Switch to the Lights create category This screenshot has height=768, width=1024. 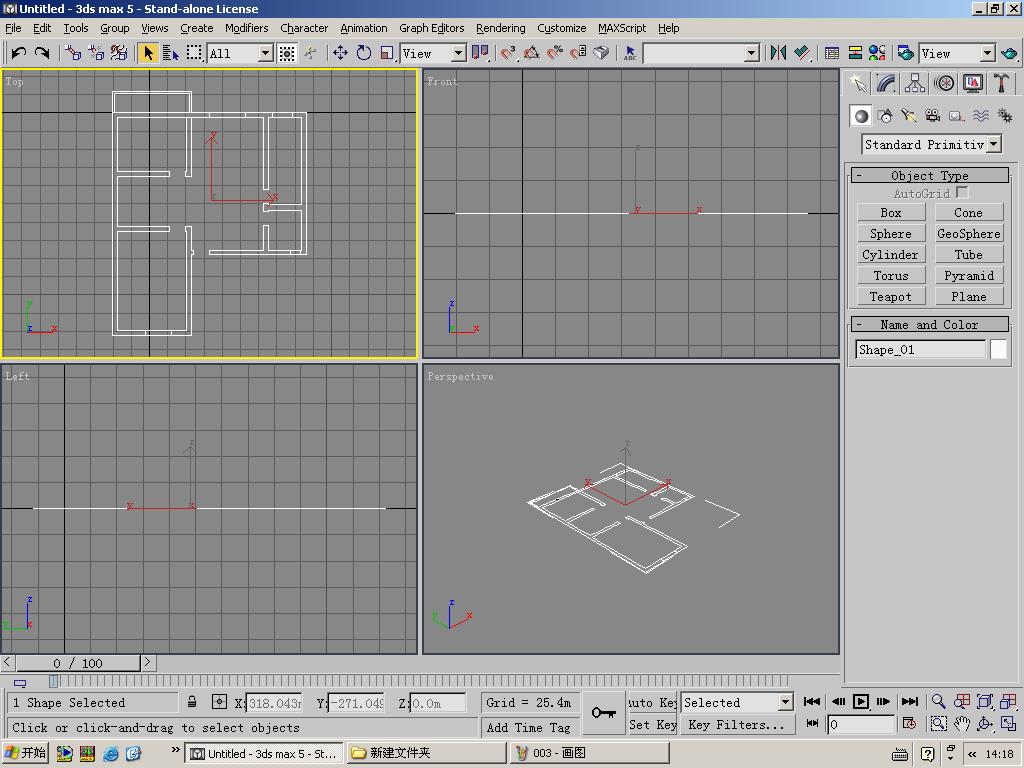tap(908, 116)
